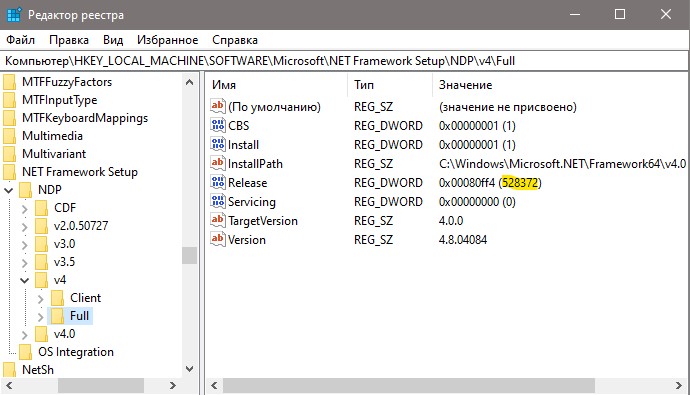The width and height of the screenshot is (690, 395).
Task: Expand the v4.0 tree node
Action: point(25,335)
